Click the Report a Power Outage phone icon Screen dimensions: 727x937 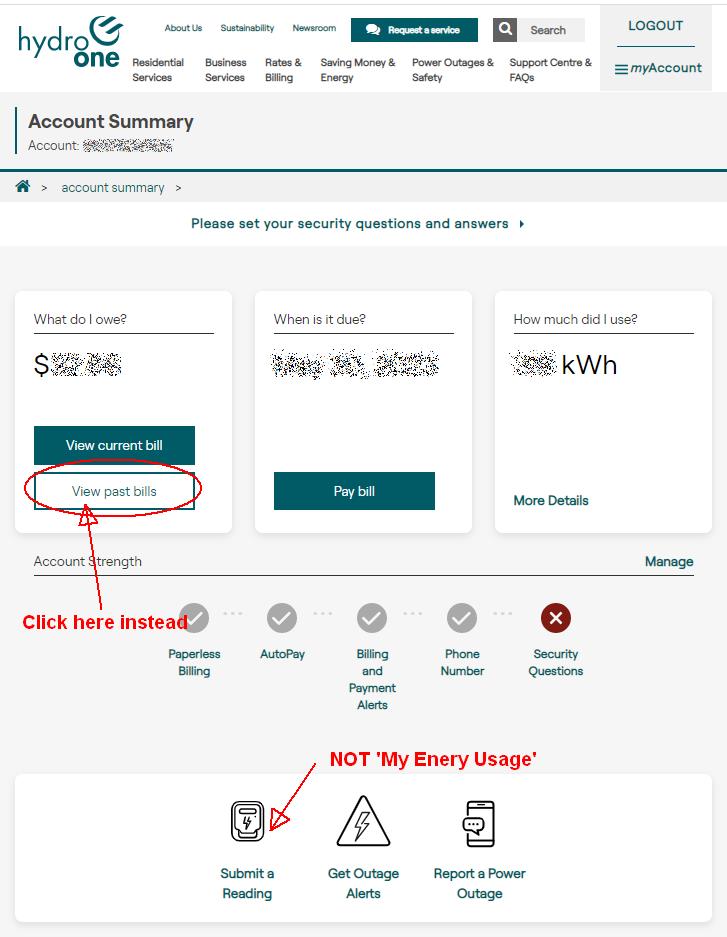pos(479,823)
